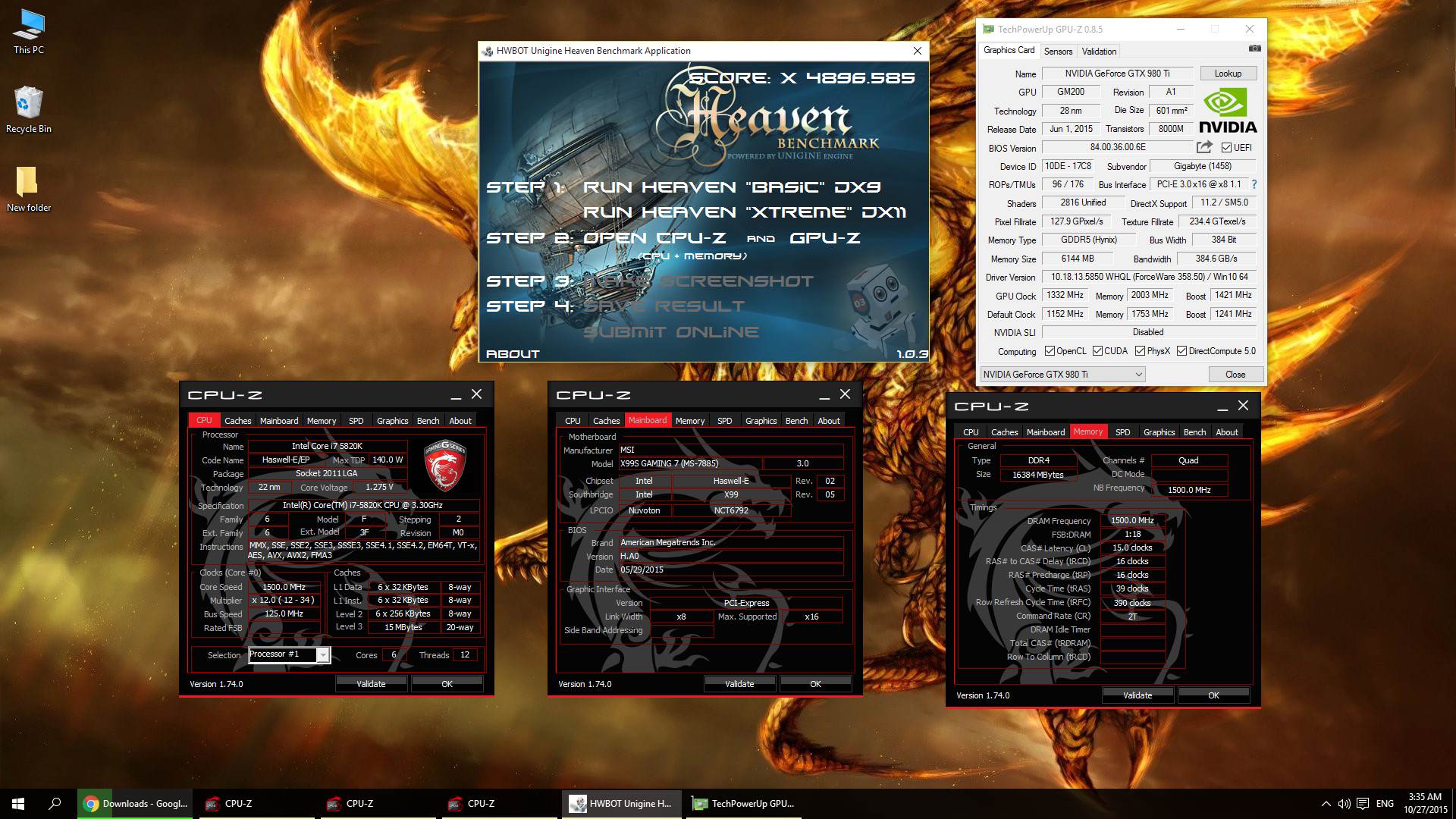
Task: Open the Recycle Bin icon
Action: 29,110
